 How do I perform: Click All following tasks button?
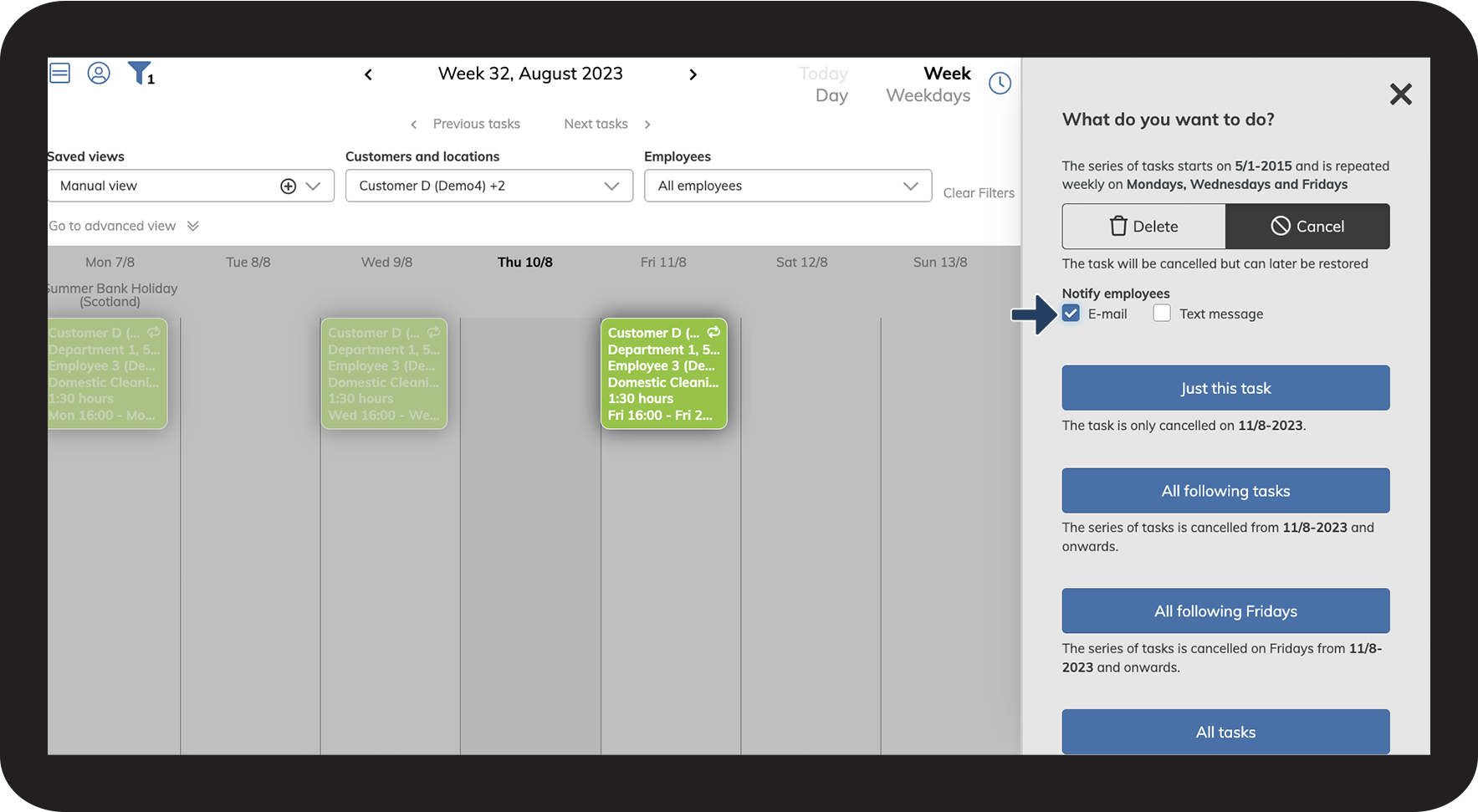coord(1225,491)
